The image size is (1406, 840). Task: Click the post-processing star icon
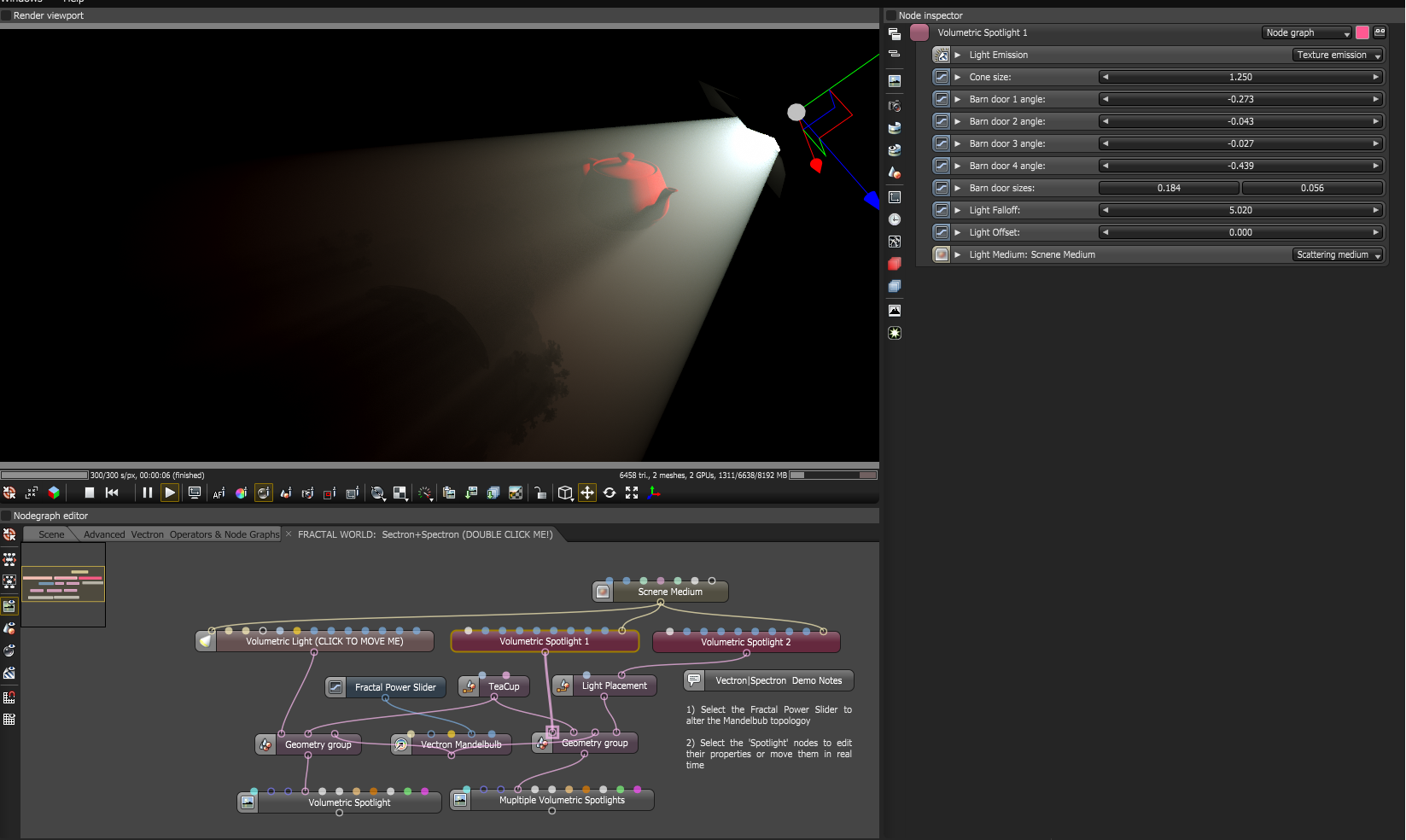895,333
